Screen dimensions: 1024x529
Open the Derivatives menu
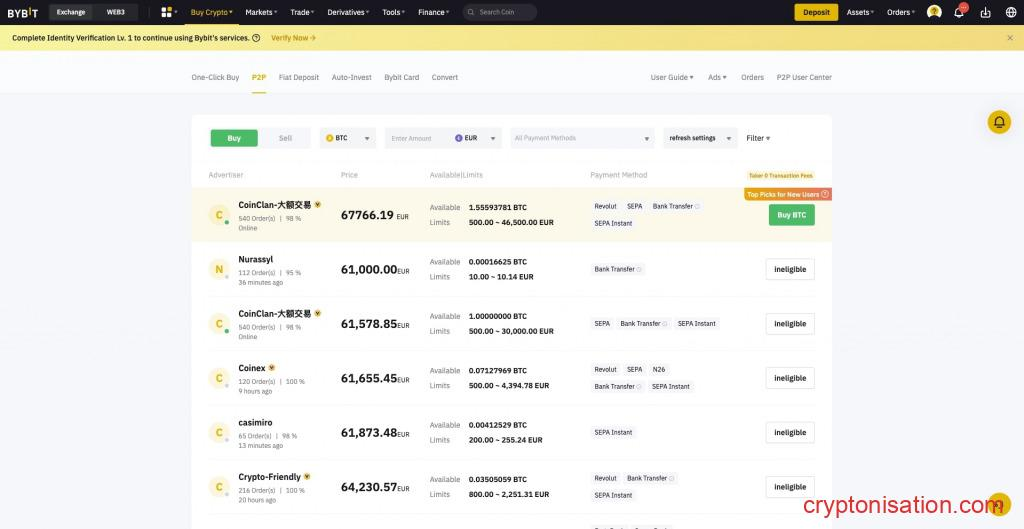[348, 12]
